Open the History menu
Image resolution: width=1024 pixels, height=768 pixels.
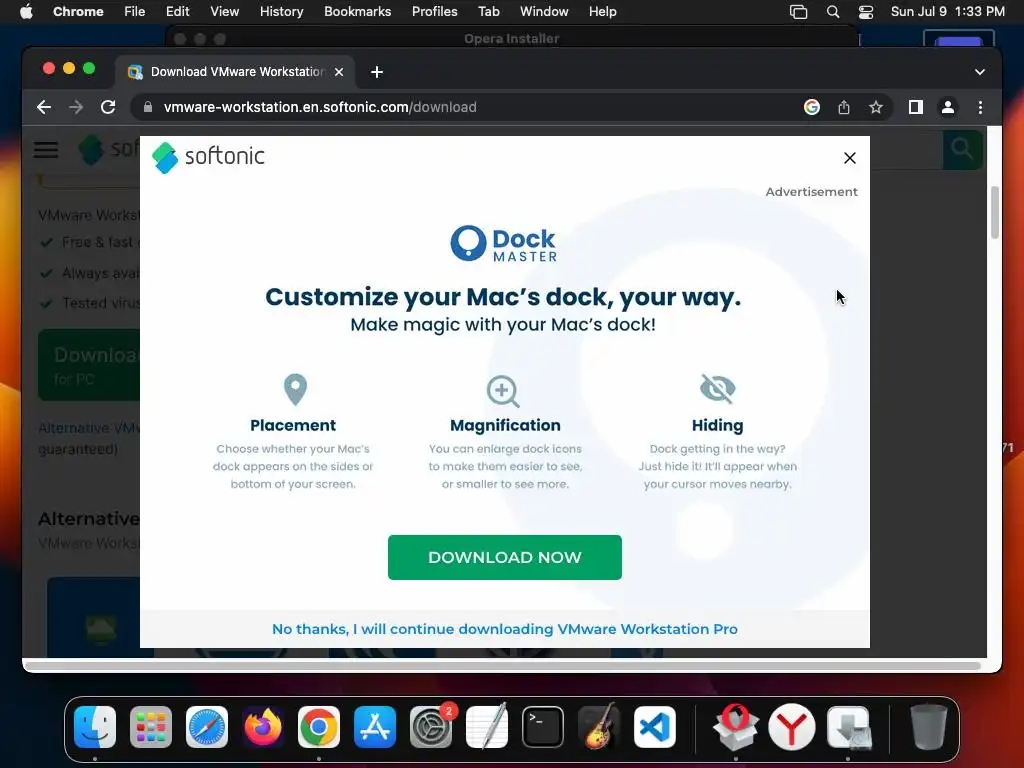281,12
